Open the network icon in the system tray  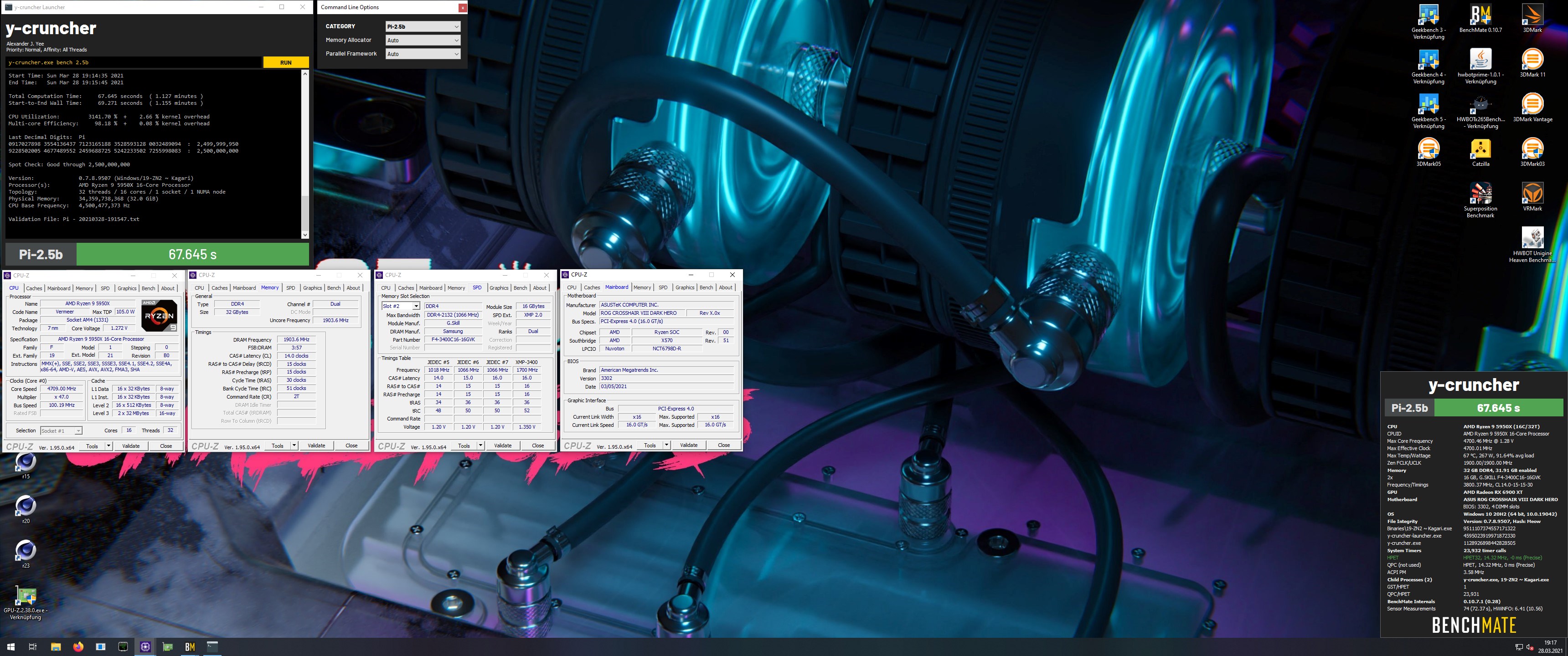click(1518, 647)
